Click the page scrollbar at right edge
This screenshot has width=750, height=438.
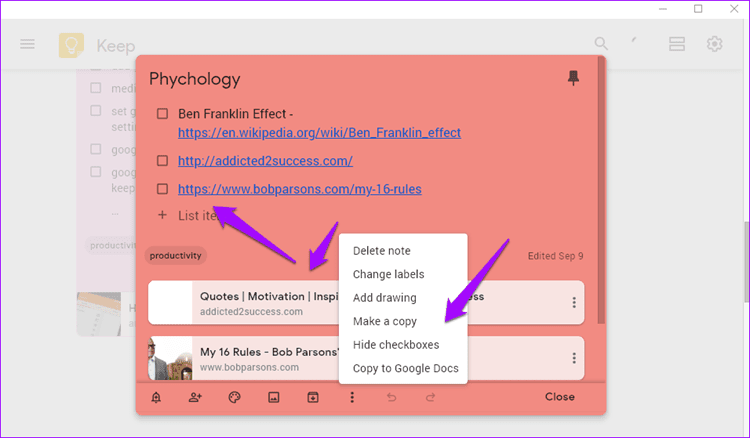click(x=746, y=262)
